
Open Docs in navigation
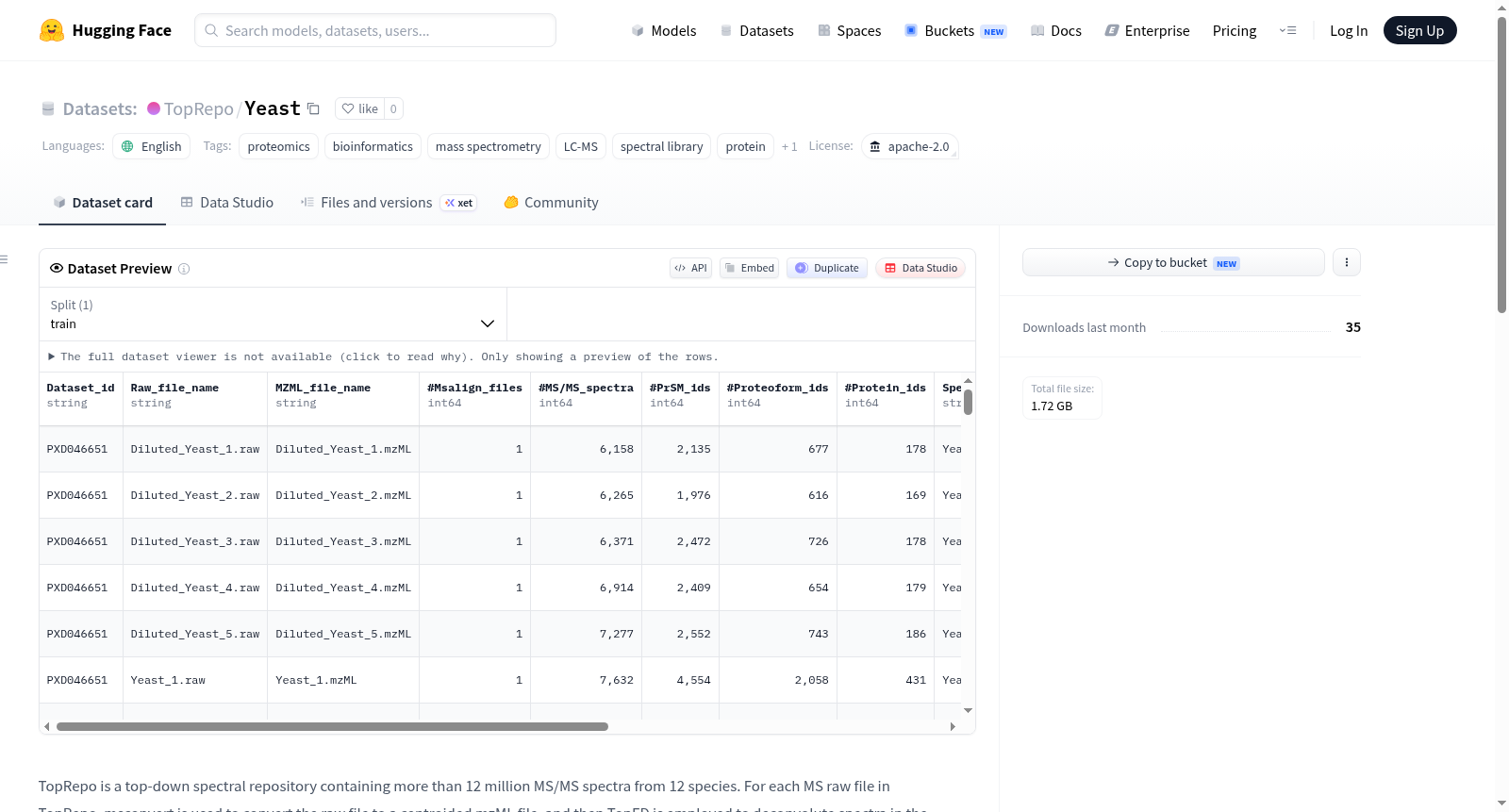tap(1056, 30)
